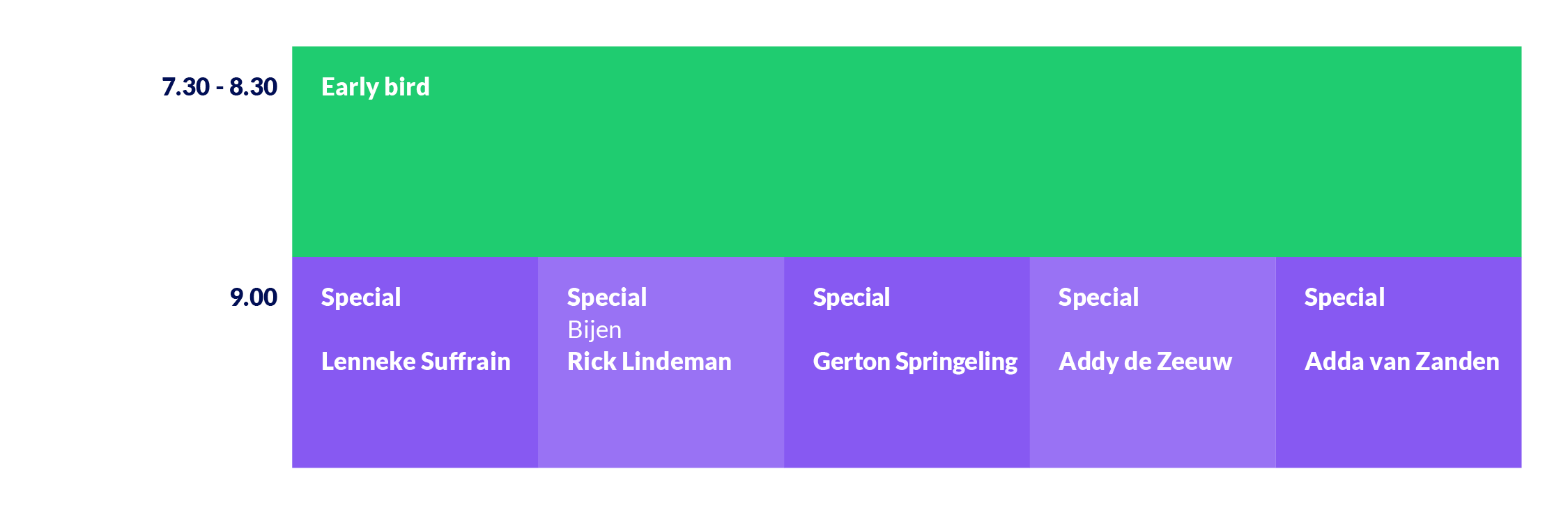Click the Special heading above Addy de Zeeuw

tap(1098, 298)
